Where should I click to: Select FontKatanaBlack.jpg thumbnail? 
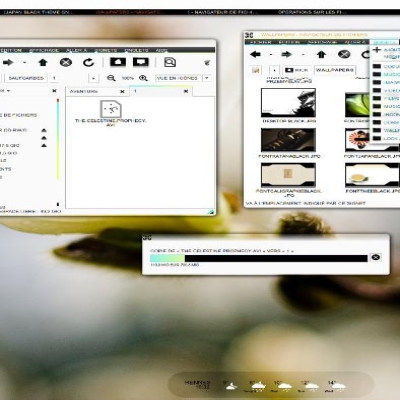[x=288, y=140]
